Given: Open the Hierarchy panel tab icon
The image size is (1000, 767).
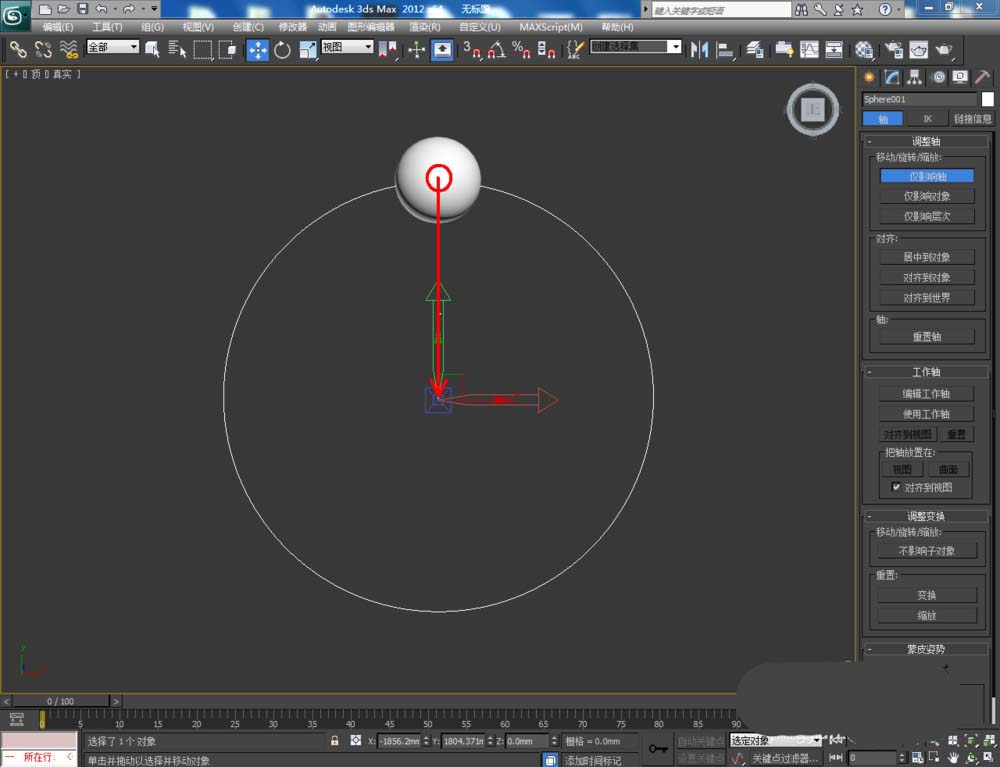Looking at the screenshot, I should tap(915, 78).
